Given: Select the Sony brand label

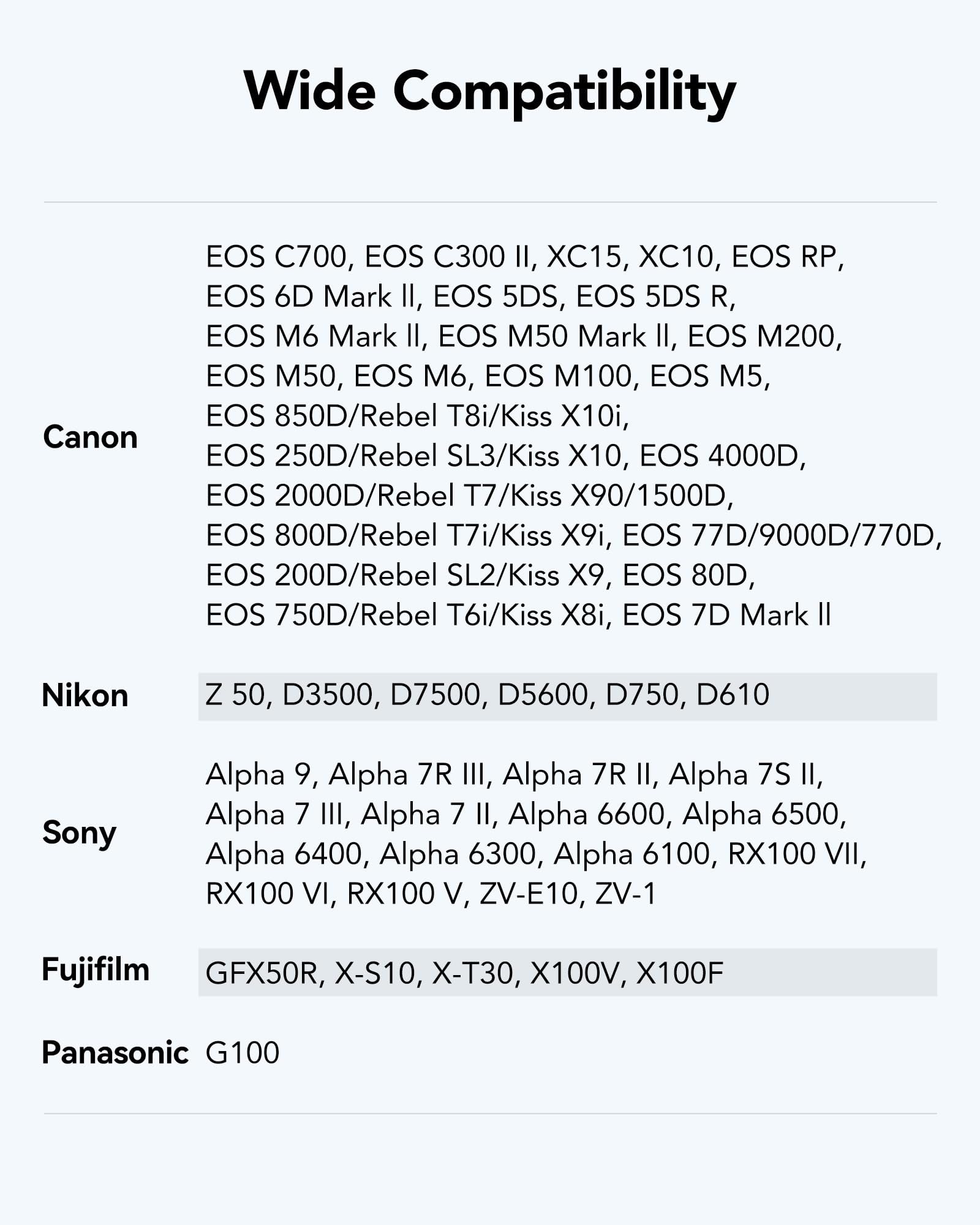Looking at the screenshot, I should [80, 834].
